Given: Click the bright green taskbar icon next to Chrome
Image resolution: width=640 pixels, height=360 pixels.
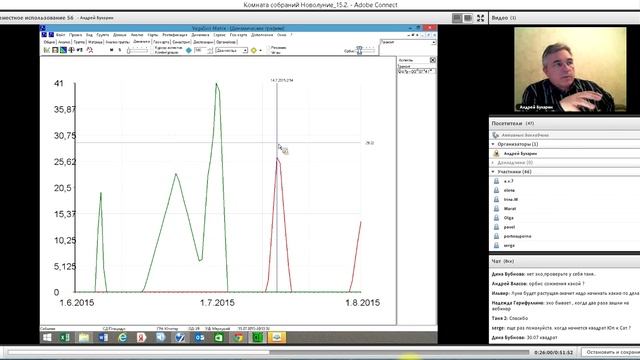Looking at the screenshot, I should [x=258, y=338].
